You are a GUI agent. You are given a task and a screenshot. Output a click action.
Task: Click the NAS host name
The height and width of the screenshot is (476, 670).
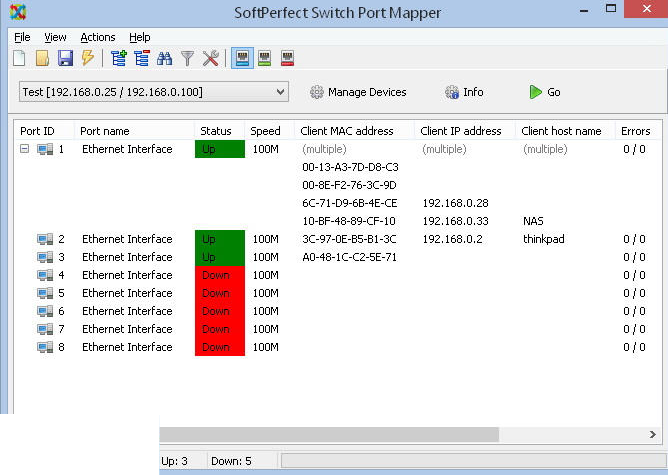tap(533, 221)
